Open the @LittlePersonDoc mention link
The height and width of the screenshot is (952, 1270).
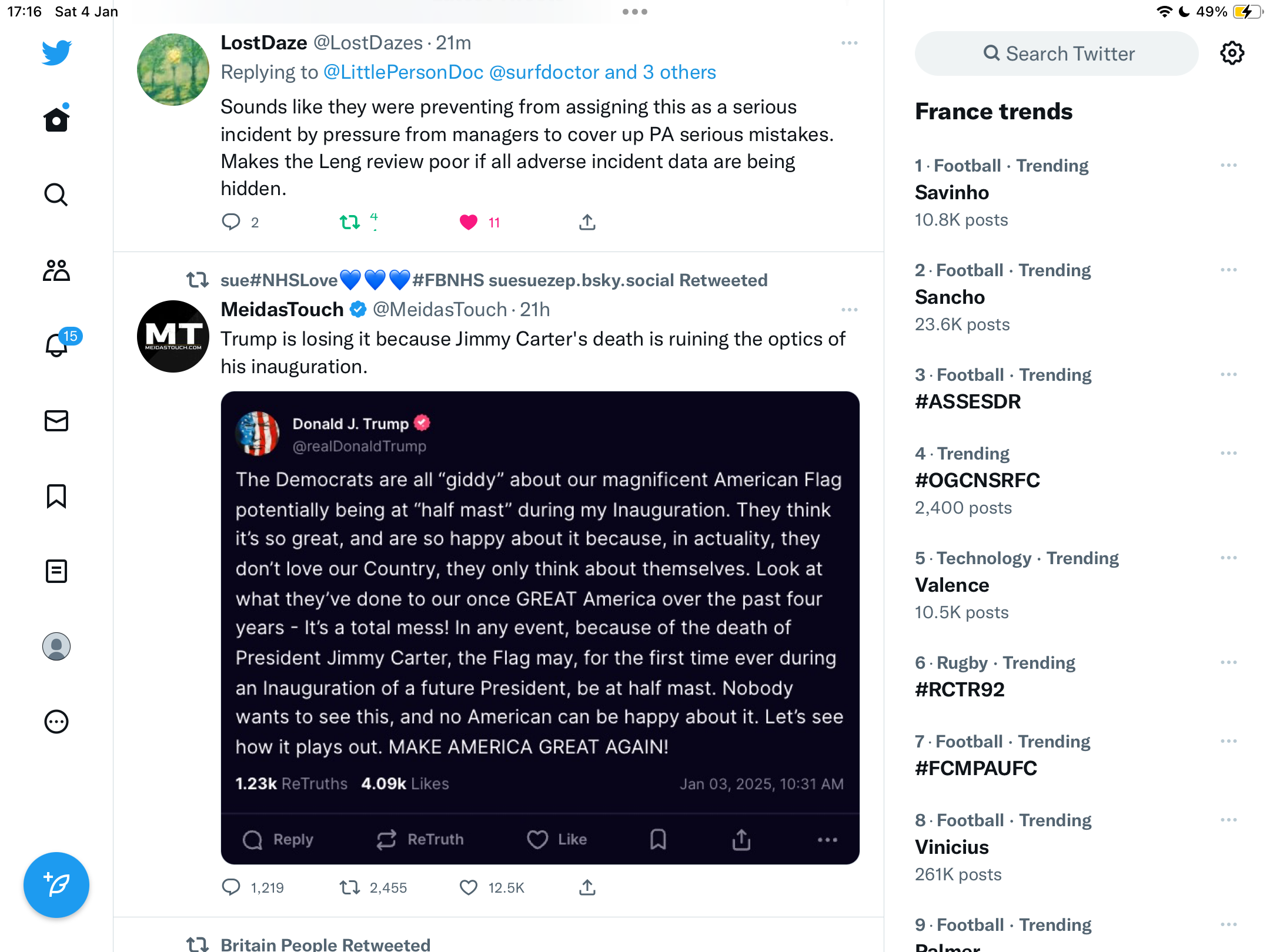coord(403,72)
